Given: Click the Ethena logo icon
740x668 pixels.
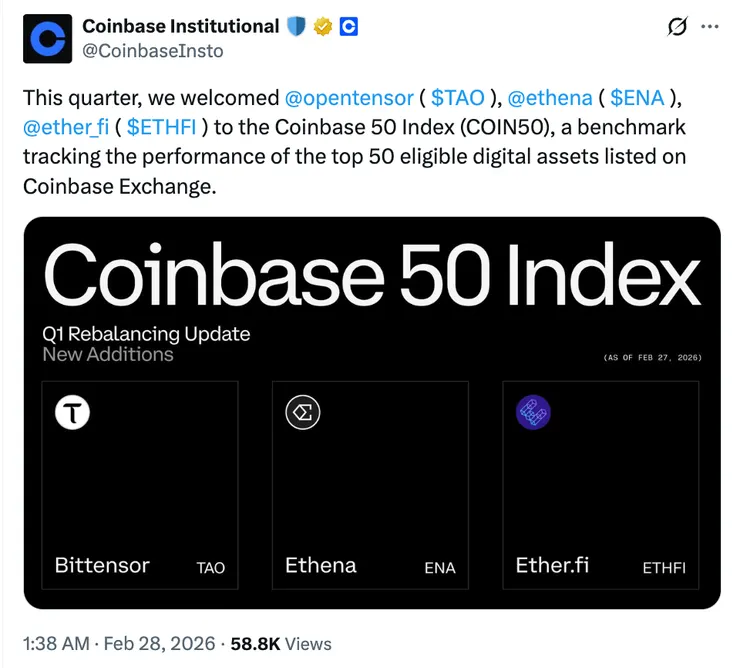Looking at the screenshot, I should point(302,412).
